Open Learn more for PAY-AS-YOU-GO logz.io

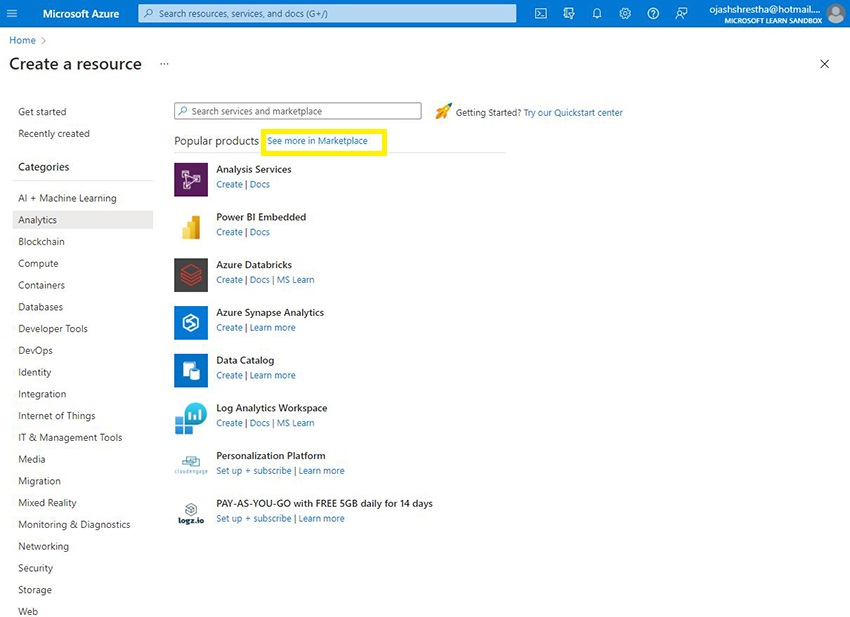(321, 518)
